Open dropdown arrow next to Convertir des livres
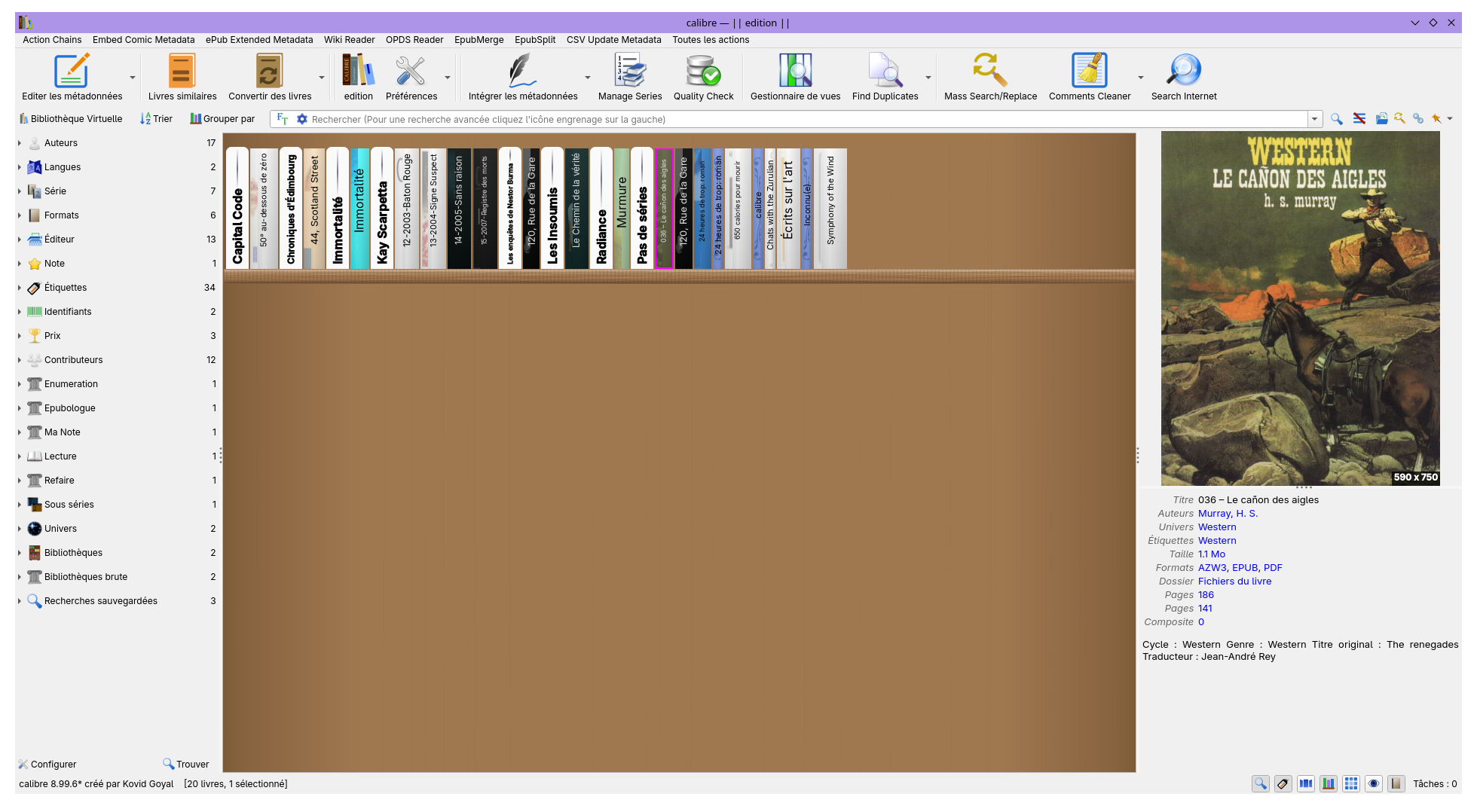The height and width of the screenshot is (812, 1477). [322, 78]
